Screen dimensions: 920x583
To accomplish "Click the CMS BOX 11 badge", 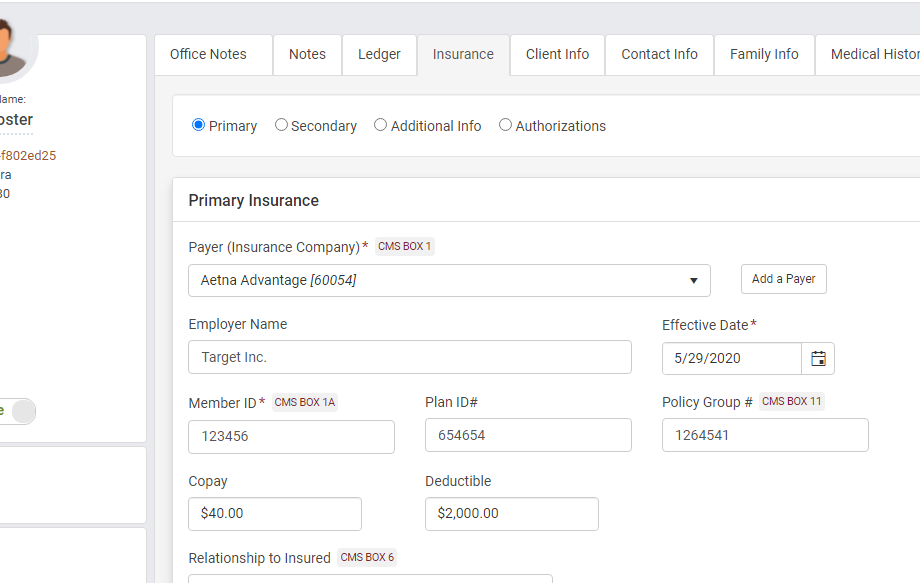I will 792,401.
